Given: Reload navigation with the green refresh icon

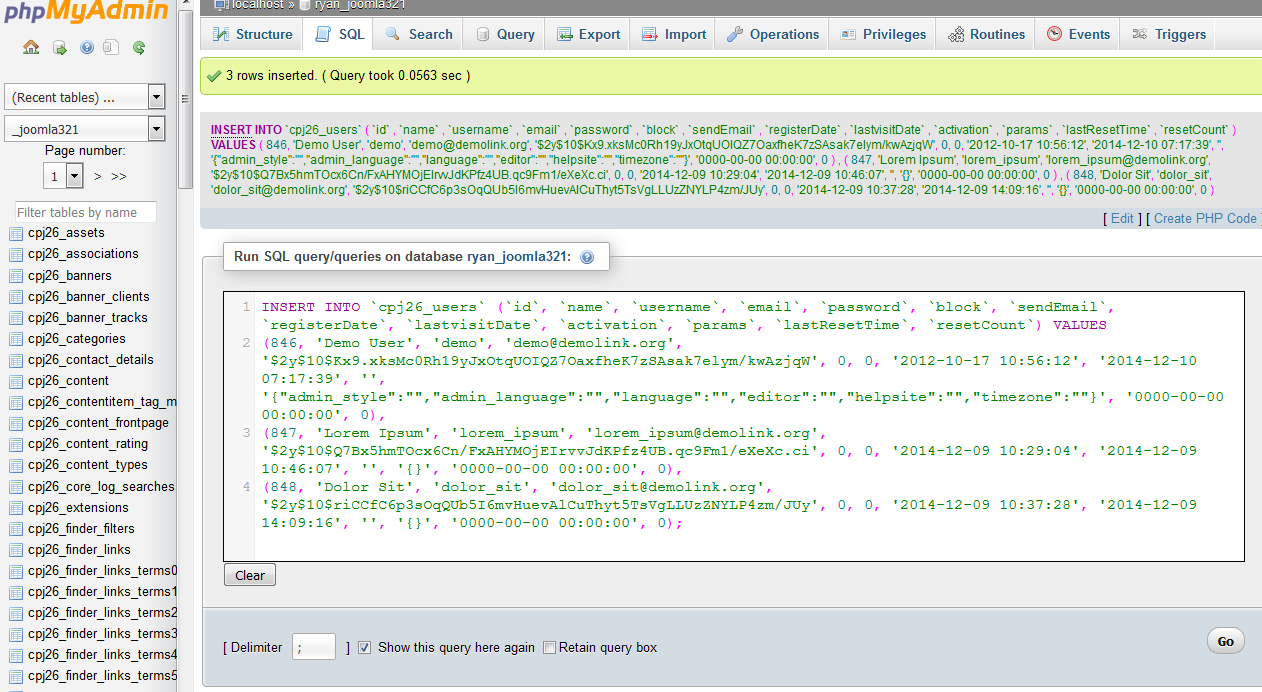Looking at the screenshot, I should pos(139,47).
